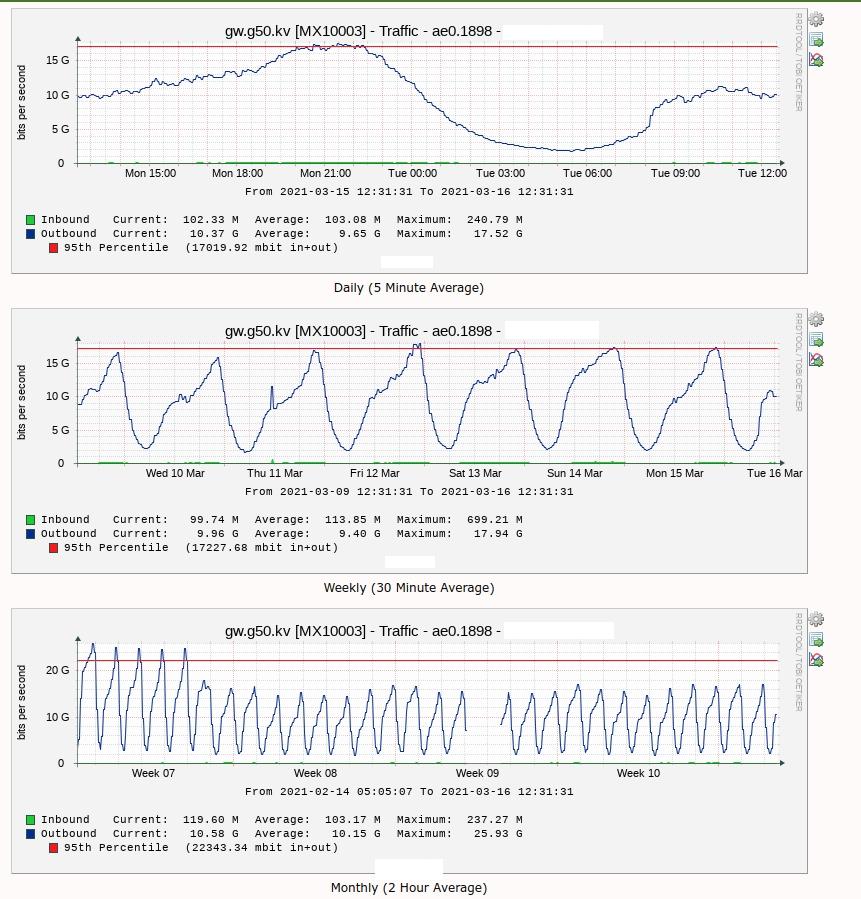The height and width of the screenshot is (899, 861).
Task: Click the "Week 10" axis label
Action: tap(638, 773)
